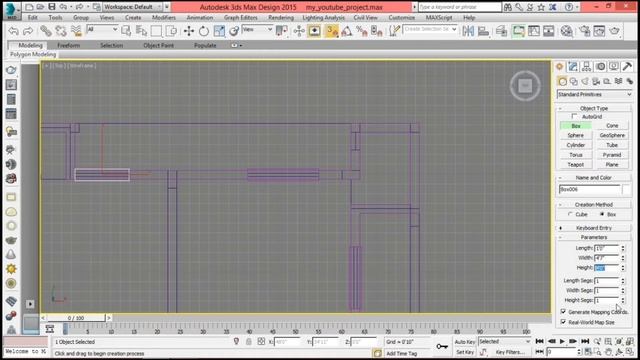This screenshot has width=640, height=360.
Task: Open the selection filter All dropdown
Action: pyautogui.click(x=102, y=30)
